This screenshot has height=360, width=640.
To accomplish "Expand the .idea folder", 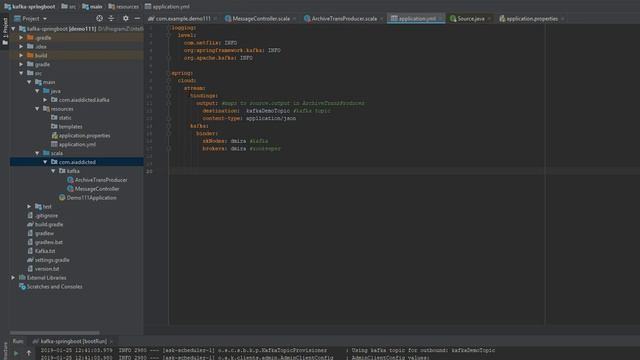I will 21,47.
